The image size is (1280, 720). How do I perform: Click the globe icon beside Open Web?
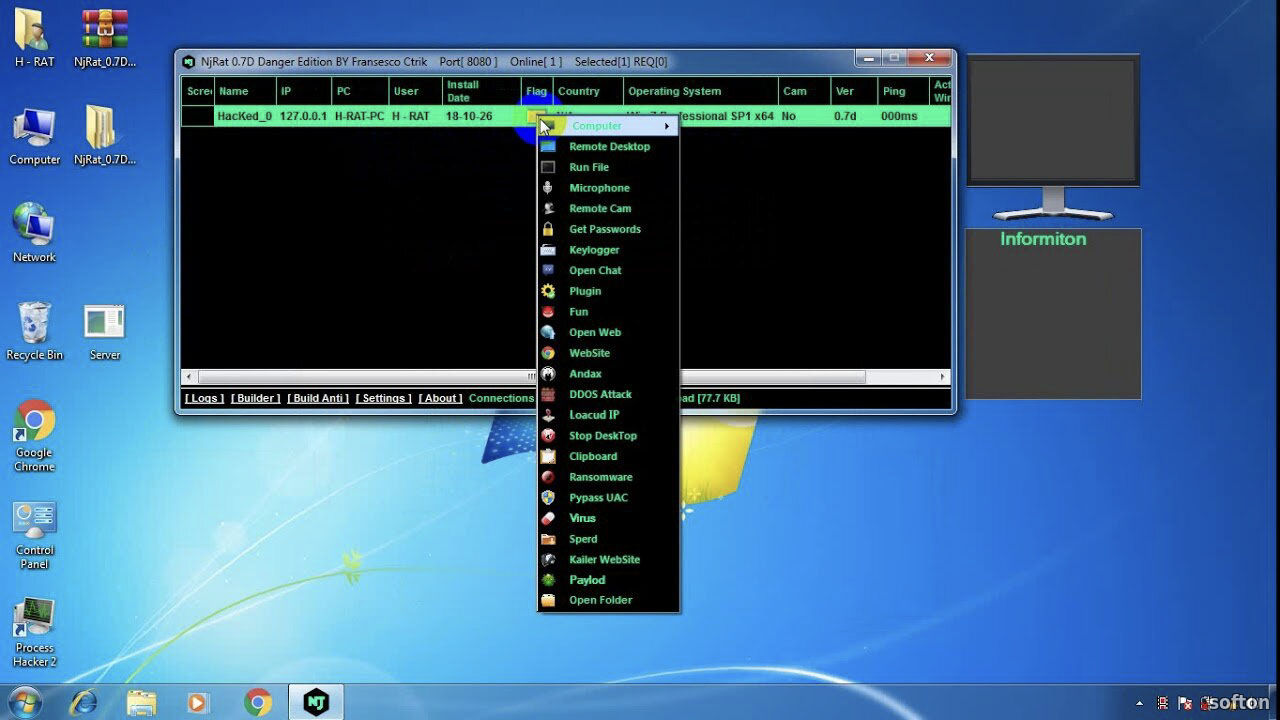pos(548,332)
